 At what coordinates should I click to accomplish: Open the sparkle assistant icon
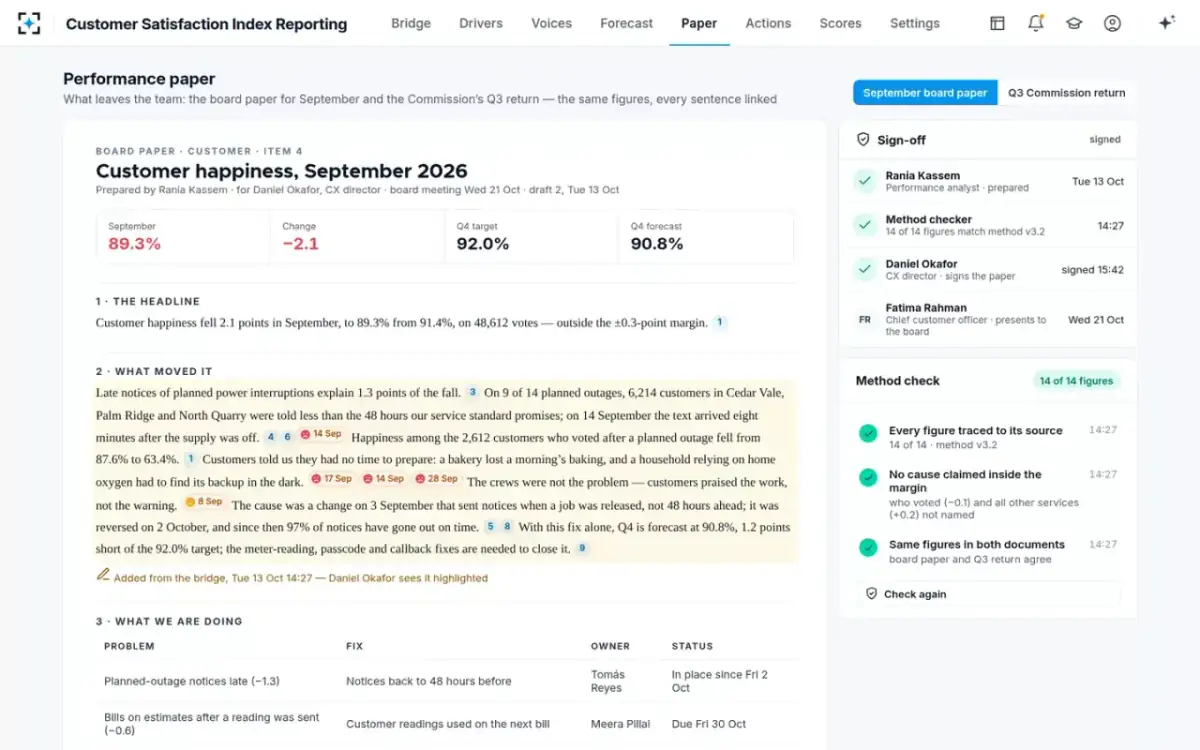pos(1166,23)
